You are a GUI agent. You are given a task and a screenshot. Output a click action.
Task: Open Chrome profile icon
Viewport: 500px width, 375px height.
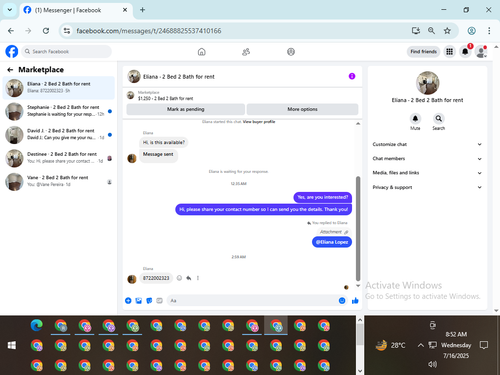click(x=471, y=31)
